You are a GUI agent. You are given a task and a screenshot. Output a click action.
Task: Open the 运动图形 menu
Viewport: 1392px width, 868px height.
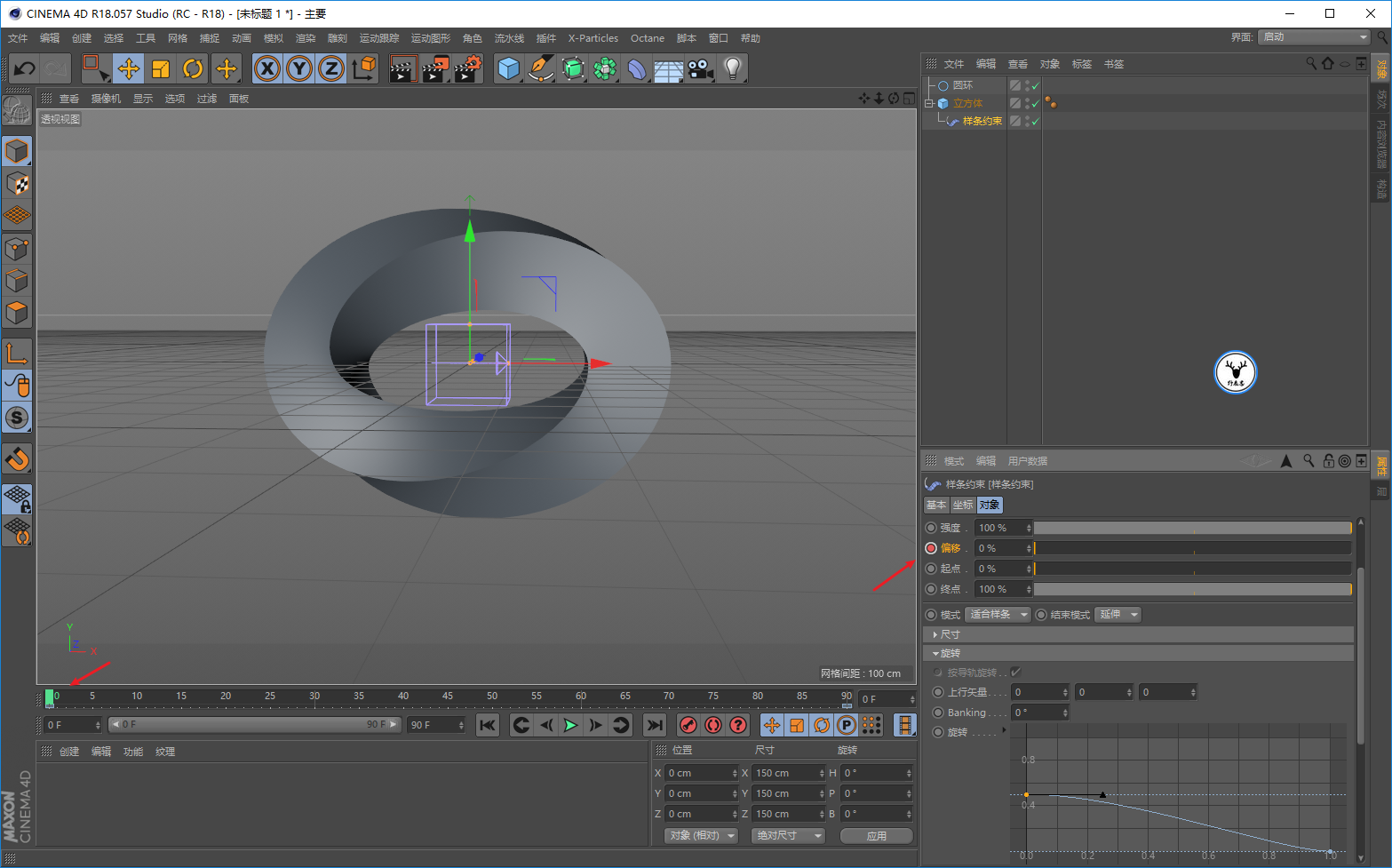click(431, 38)
